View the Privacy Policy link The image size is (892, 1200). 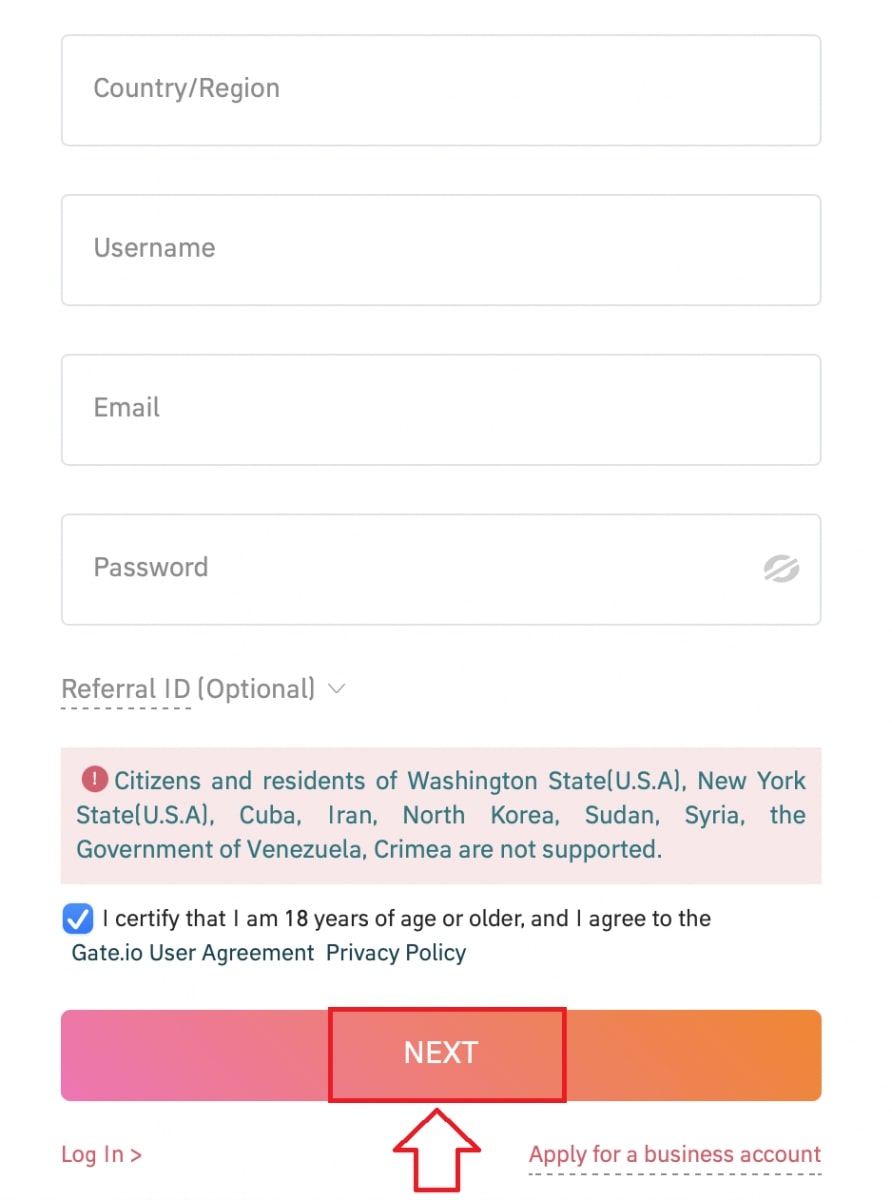(396, 953)
